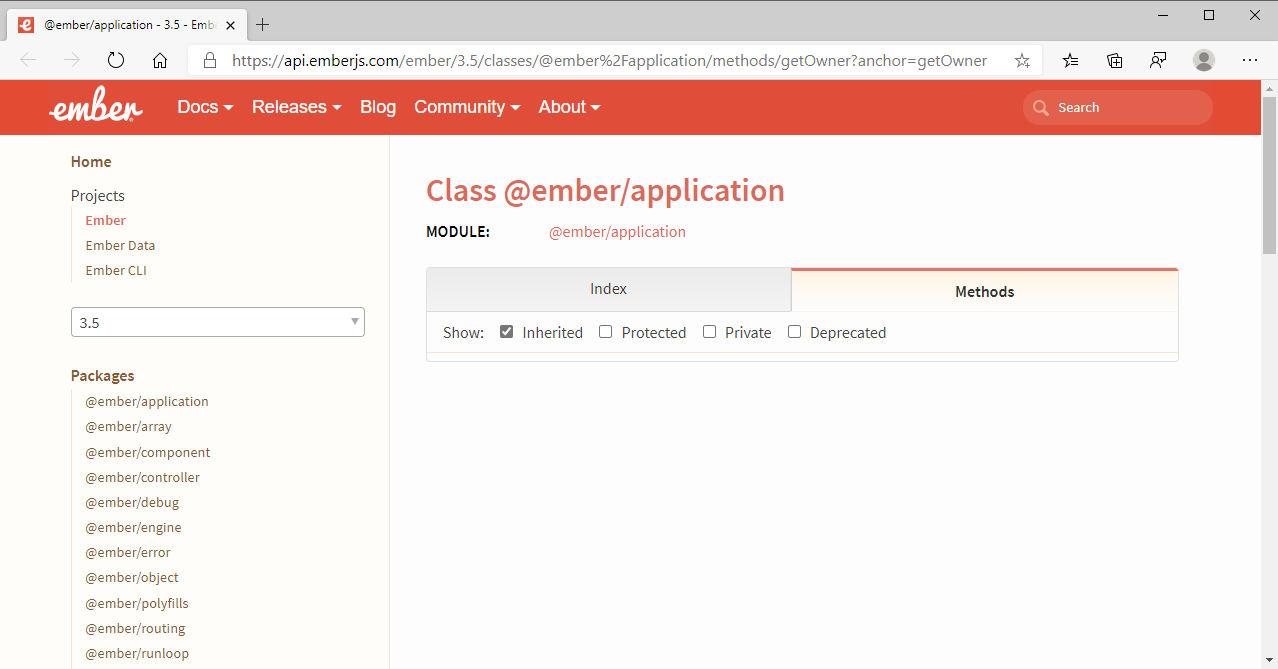Click the lock icon in the address bar

pos(210,60)
